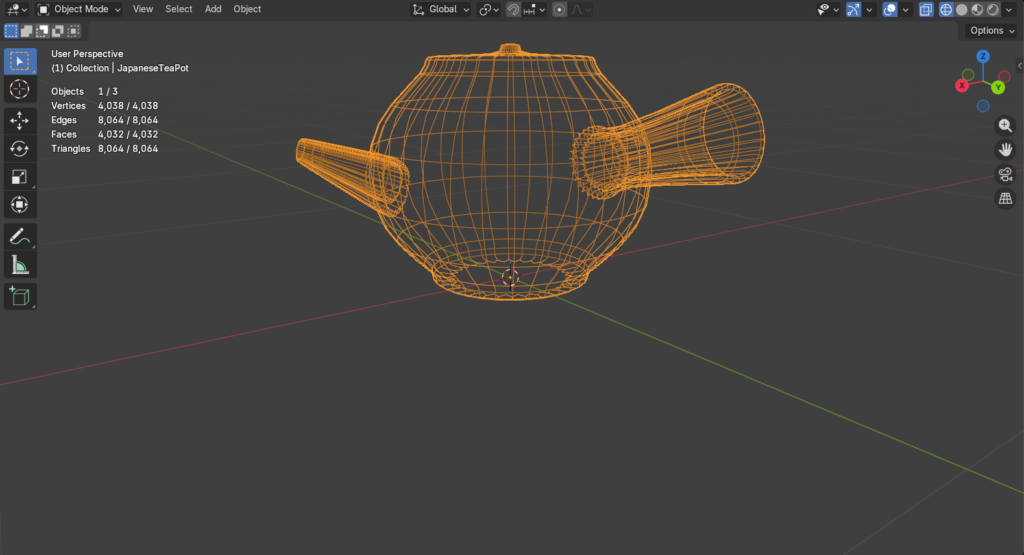Switch perspective/orthographic with grid icon
The image size is (1024, 555).
tap(1005, 198)
